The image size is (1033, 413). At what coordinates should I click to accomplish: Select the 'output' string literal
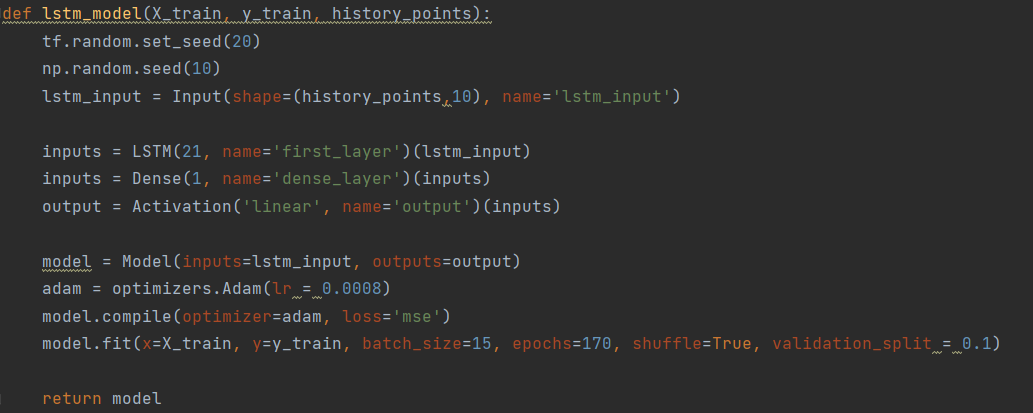click(x=432, y=207)
